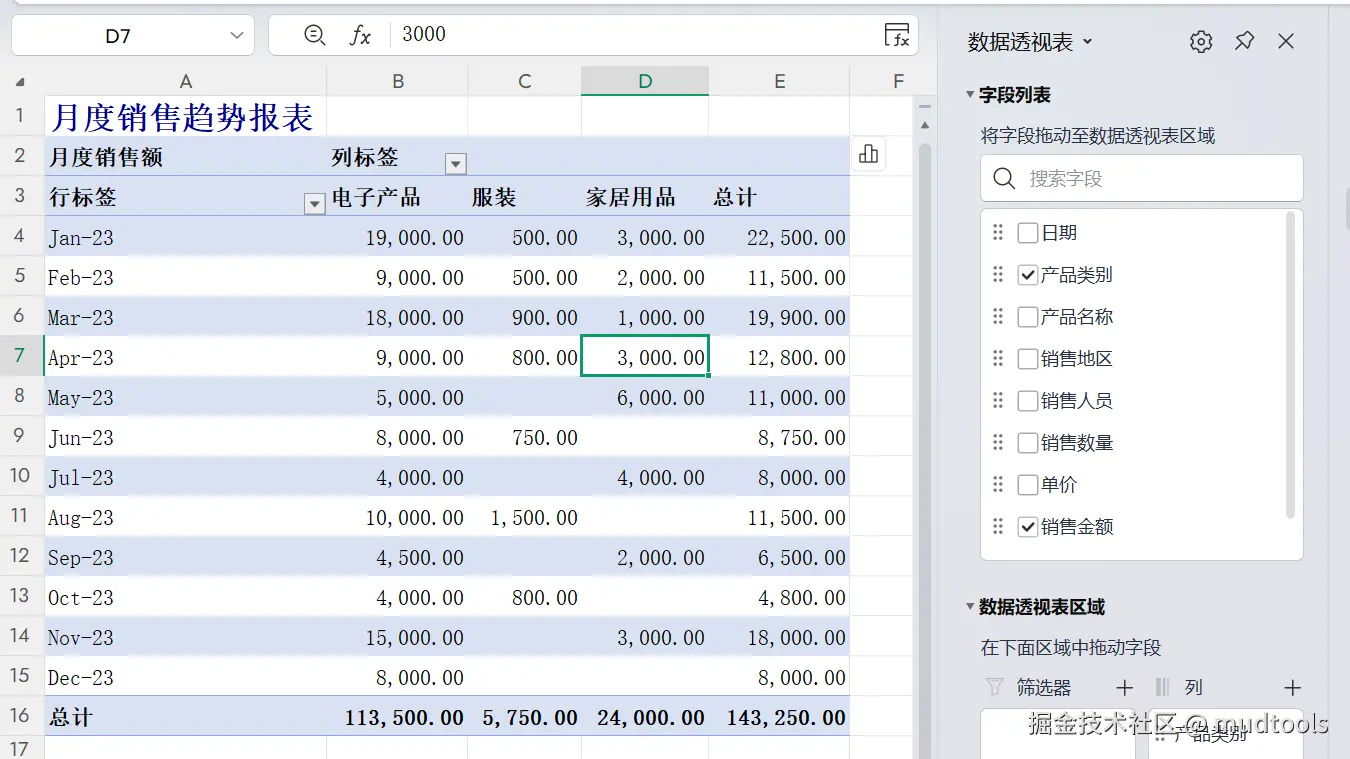Uncheck the 销售金额 field checkbox
Screen dimensions: 1350x759
pos(1027,527)
